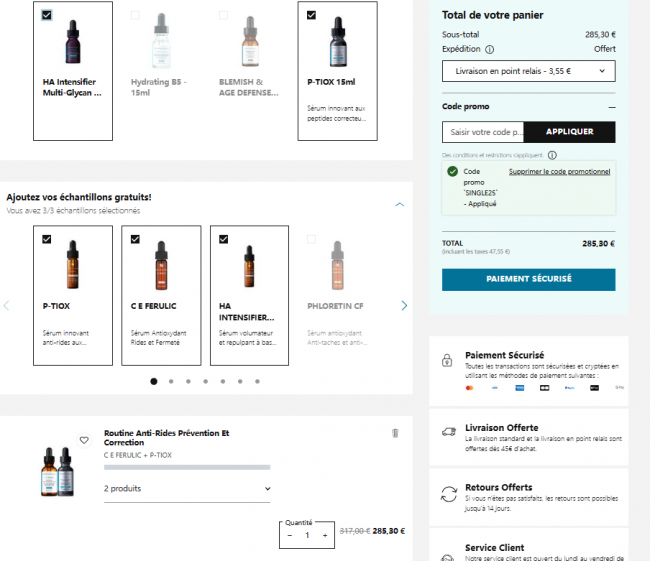Click the heart wishlist icon
Image resolution: width=650 pixels, height=561 pixels.
84,439
